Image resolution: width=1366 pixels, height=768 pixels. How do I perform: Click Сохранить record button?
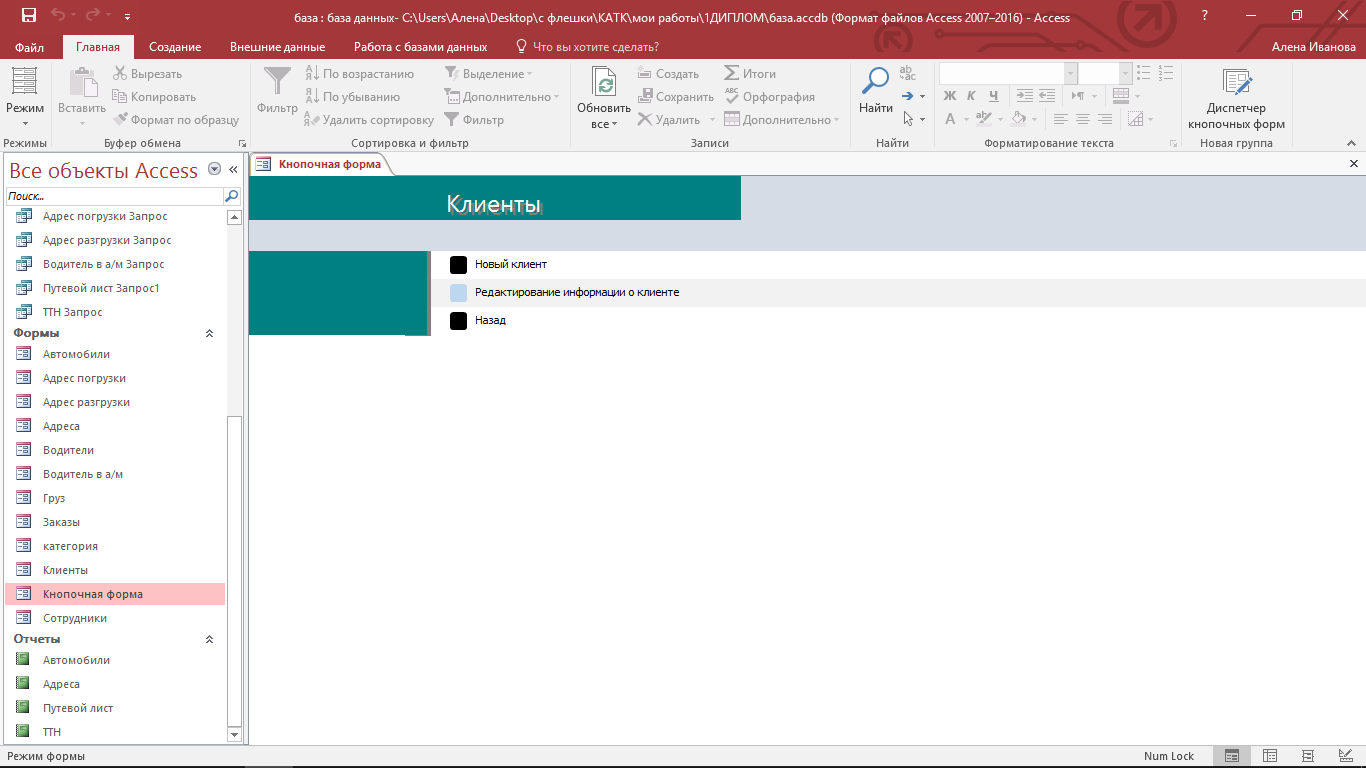pyautogui.click(x=676, y=97)
